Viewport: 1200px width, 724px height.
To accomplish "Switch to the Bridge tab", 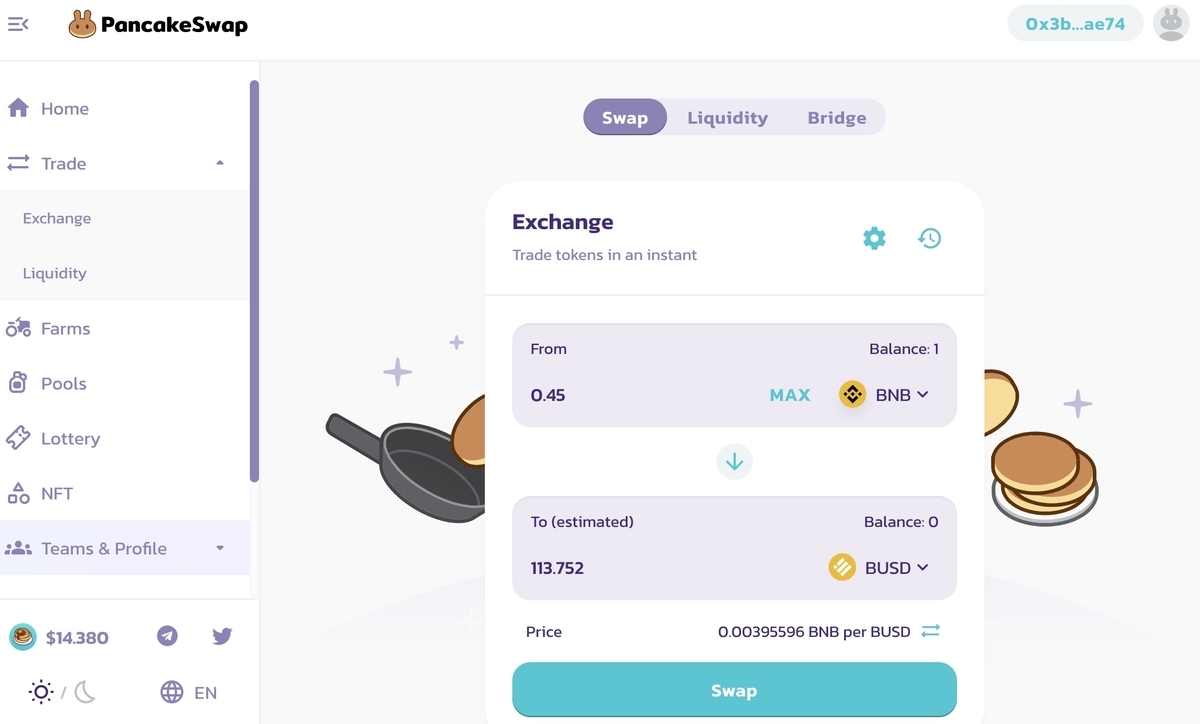I will 837,117.
